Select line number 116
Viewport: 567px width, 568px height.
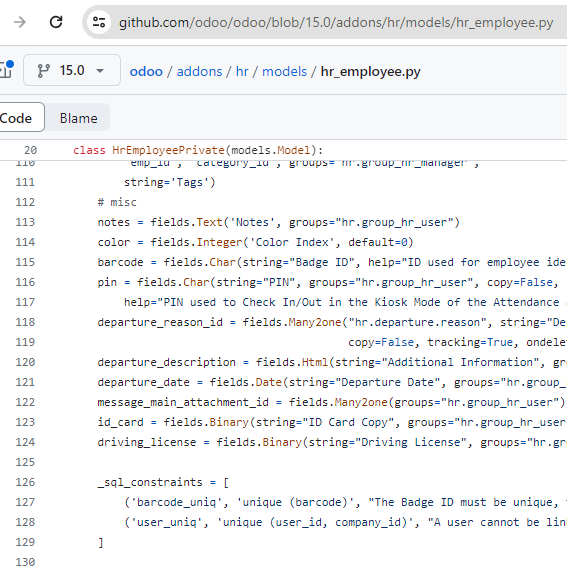(25, 282)
